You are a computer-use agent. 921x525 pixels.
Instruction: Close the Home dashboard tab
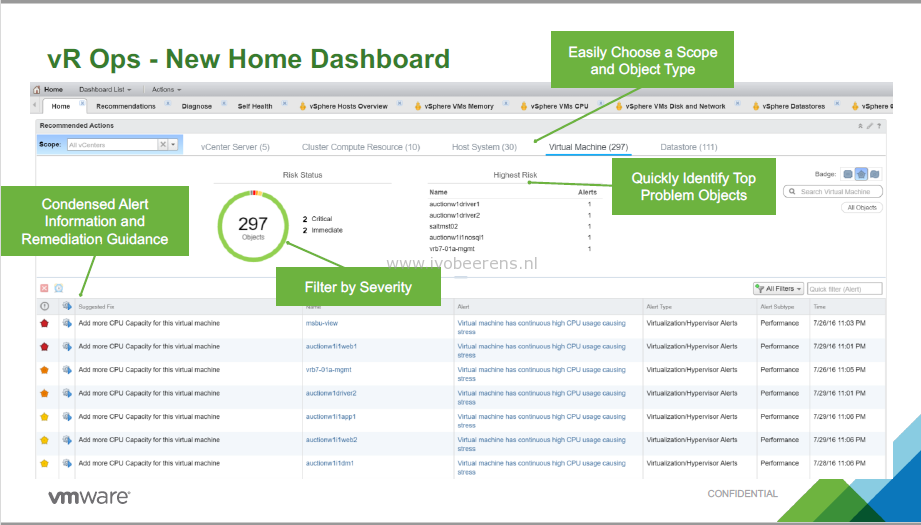click(82, 103)
